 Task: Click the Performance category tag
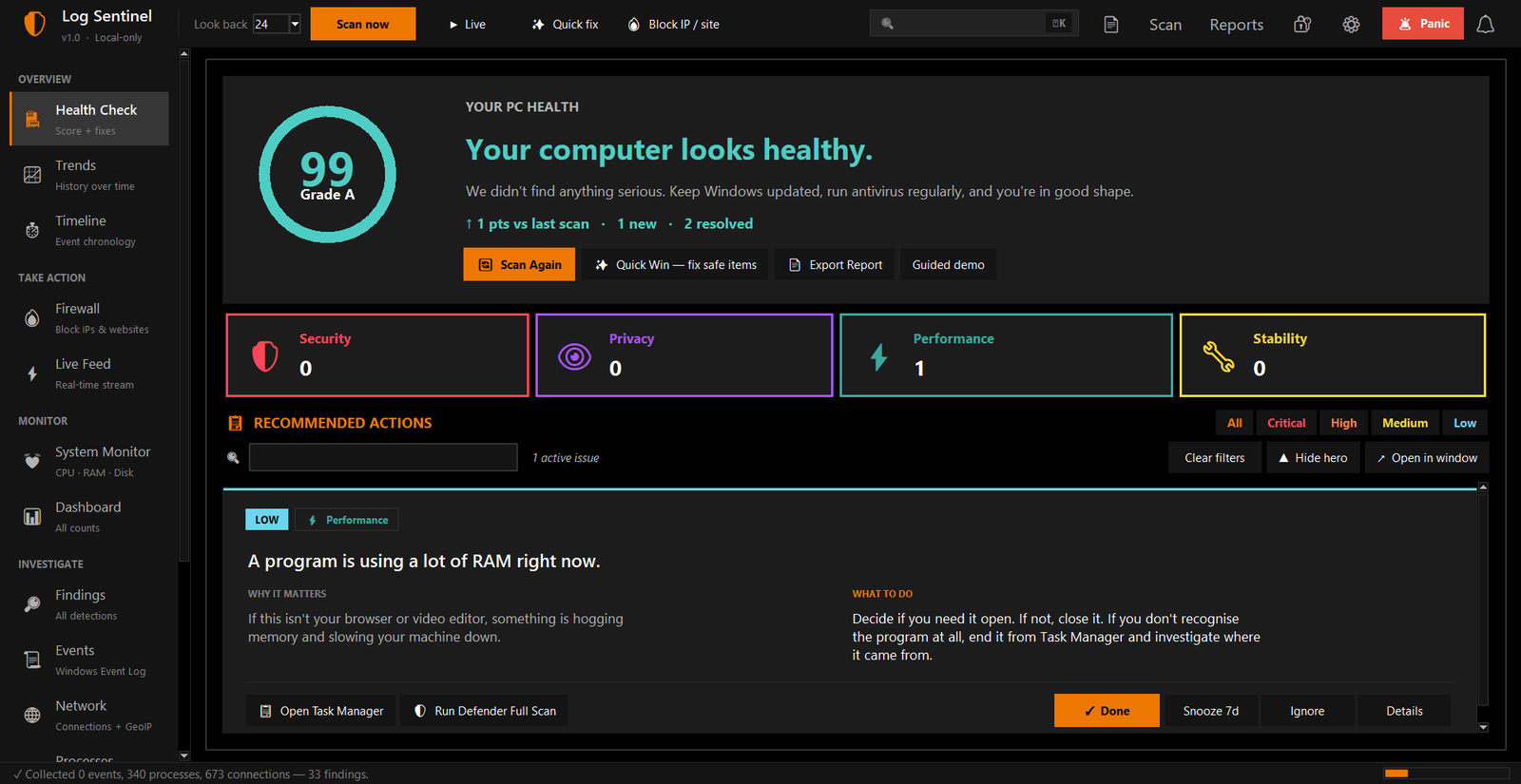pyautogui.click(x=347, y=520)
